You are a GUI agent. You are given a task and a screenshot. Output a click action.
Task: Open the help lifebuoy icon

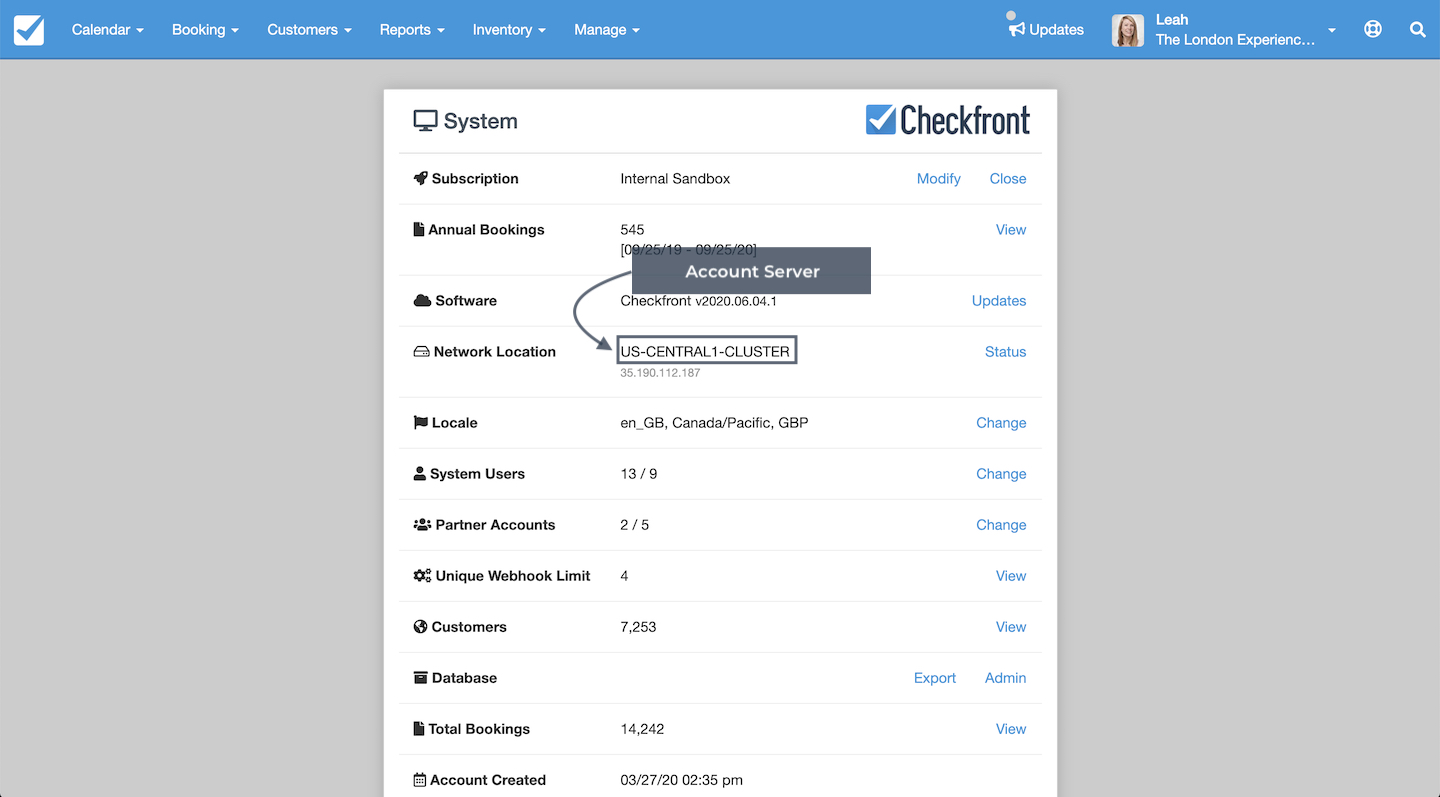pyautogui.click(x=1373, y=29)
